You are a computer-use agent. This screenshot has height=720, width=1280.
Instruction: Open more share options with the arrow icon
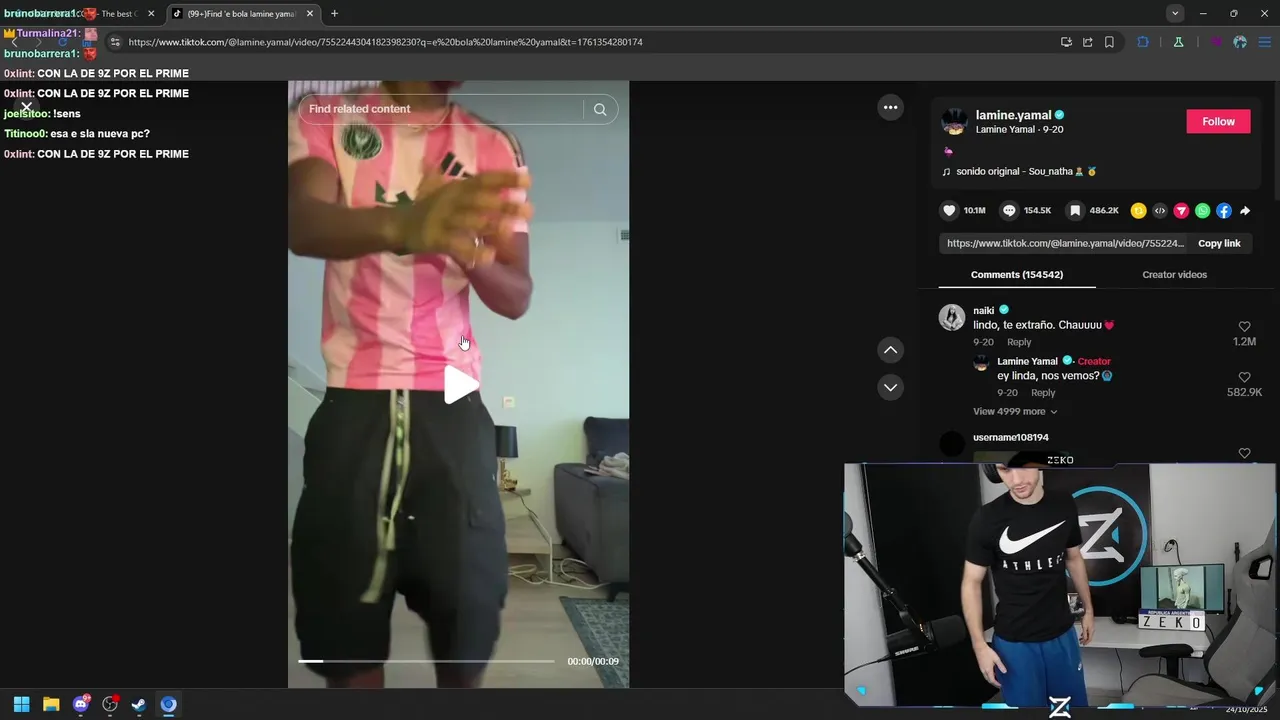[1245, 211]
